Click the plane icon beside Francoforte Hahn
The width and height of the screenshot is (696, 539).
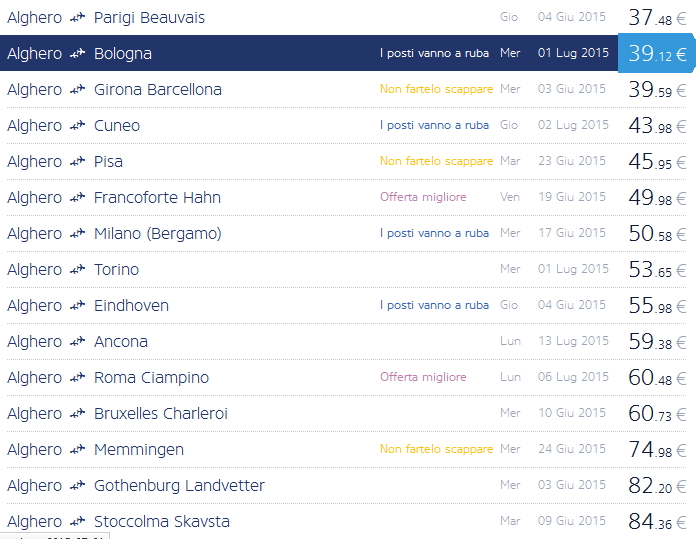tap(77, 198)
